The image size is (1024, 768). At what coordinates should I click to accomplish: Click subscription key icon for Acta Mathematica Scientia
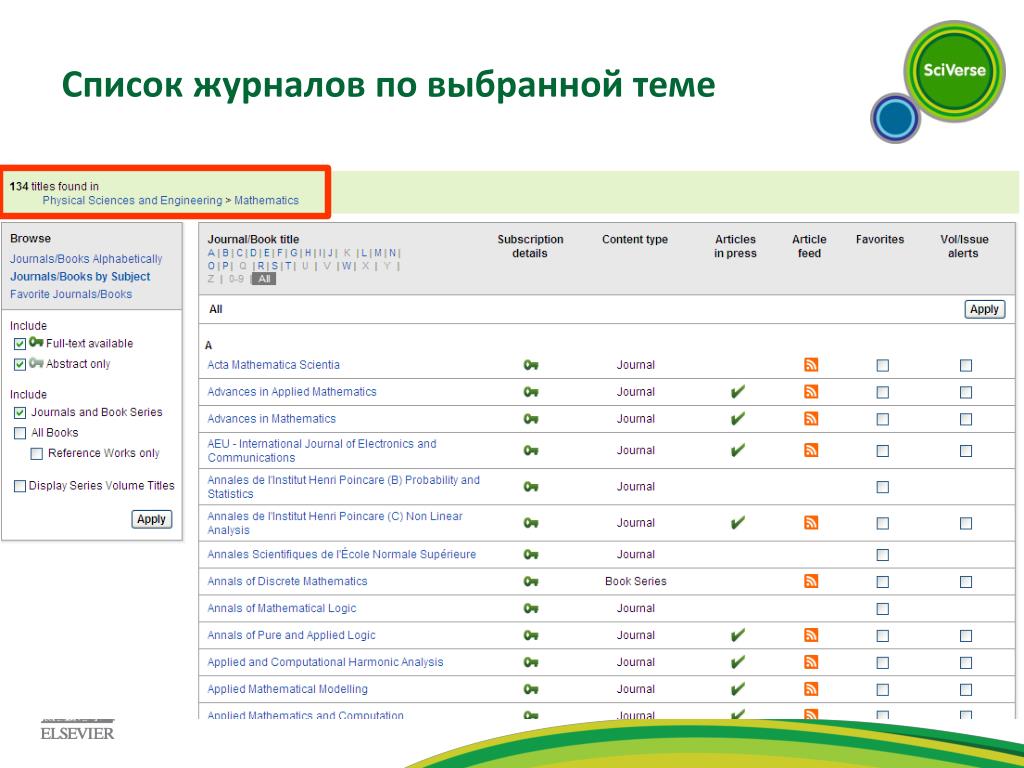(x=531, y=365)
